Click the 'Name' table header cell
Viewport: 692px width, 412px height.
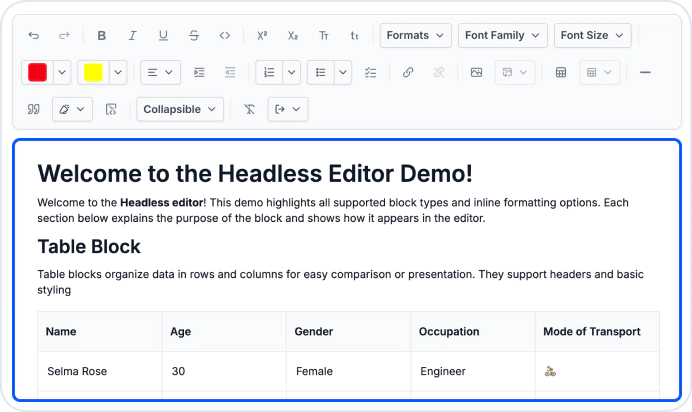(100, 332)
